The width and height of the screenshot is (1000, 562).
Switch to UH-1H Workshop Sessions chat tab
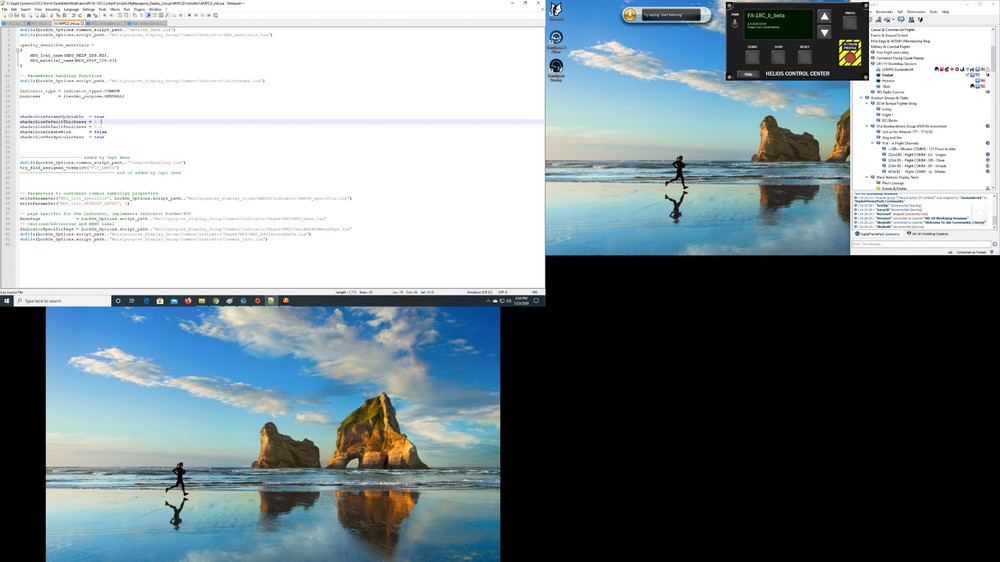pos(928,234)
